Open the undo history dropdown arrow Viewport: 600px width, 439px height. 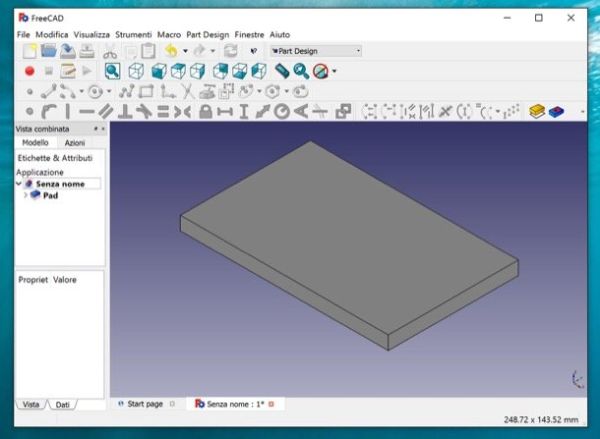pos(185,51)
